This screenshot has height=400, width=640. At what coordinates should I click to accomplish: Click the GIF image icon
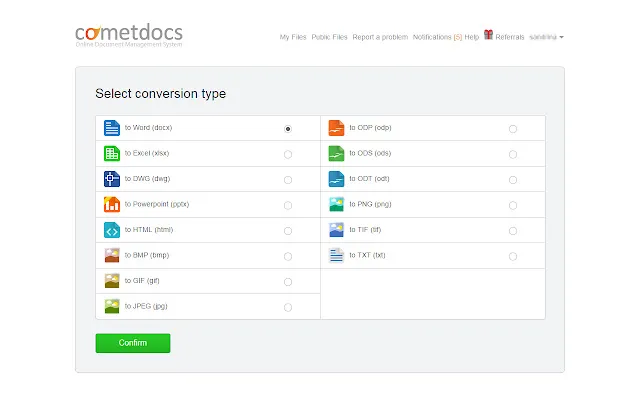(111, 281)
